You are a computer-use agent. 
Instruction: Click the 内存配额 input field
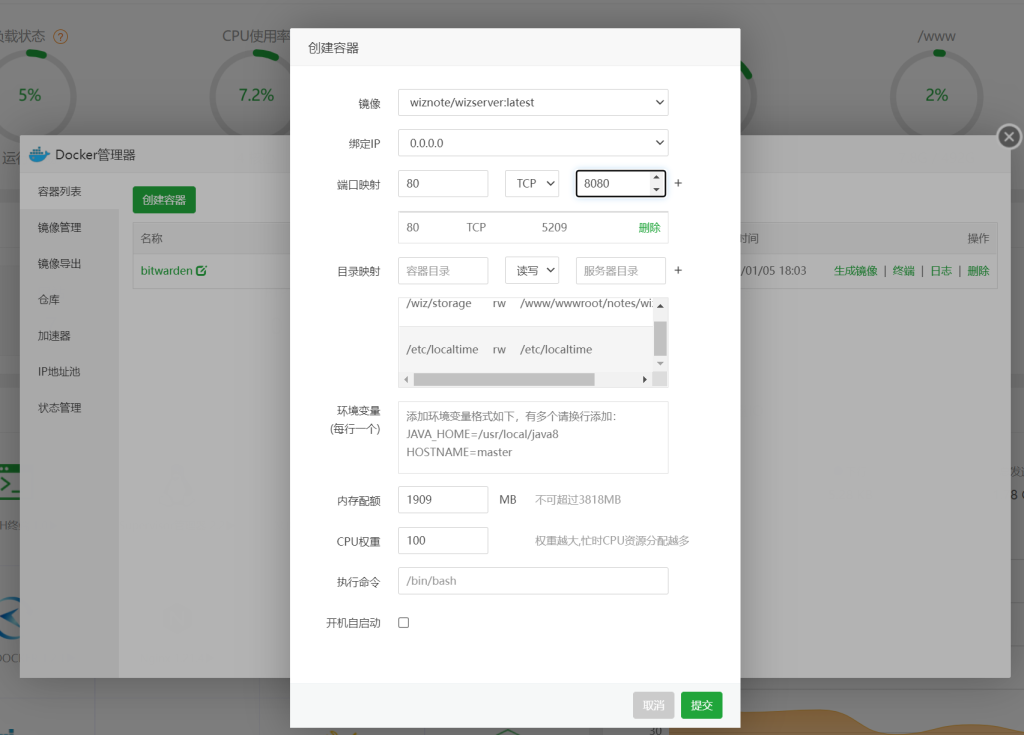tap(443, 500)
